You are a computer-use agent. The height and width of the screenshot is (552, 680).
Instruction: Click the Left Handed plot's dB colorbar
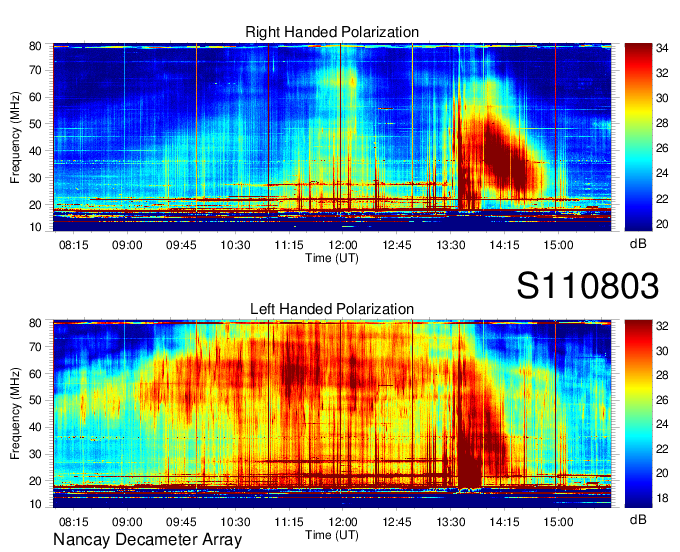click(638, 414)
